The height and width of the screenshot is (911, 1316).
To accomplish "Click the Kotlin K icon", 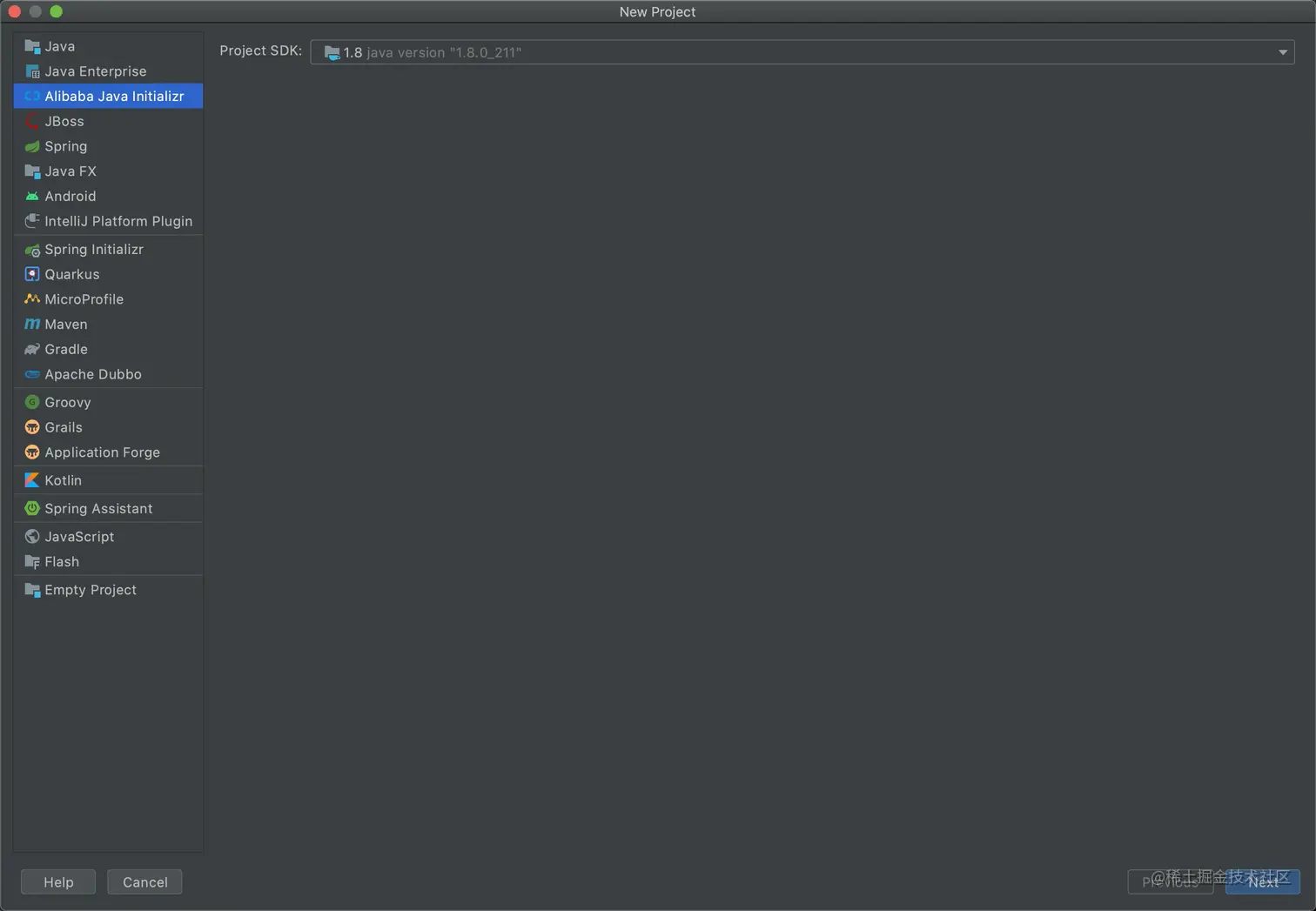I will point(32,480).
